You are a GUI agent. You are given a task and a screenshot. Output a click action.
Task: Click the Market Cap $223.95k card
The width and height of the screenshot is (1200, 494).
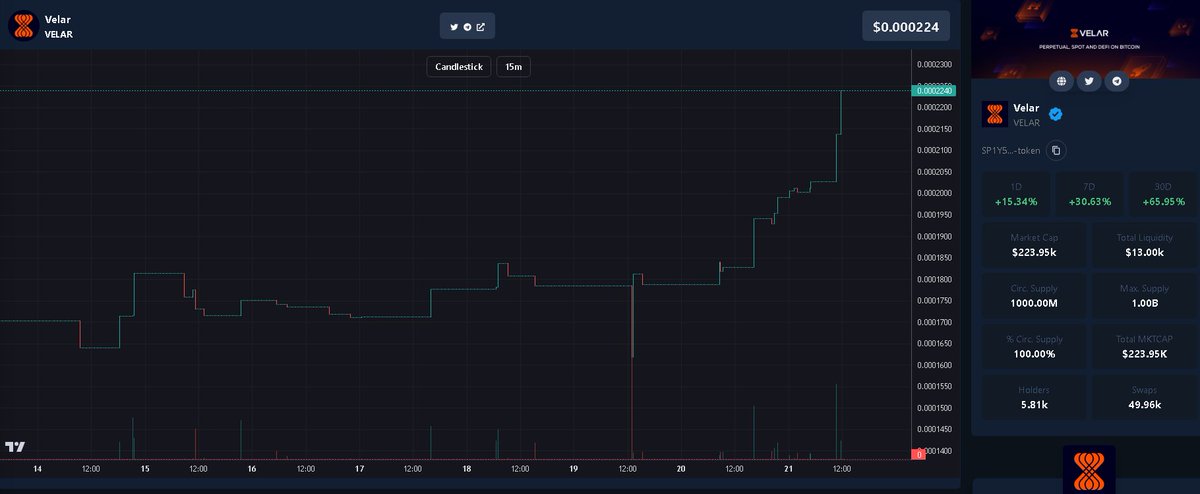[x=1034, y=245]
